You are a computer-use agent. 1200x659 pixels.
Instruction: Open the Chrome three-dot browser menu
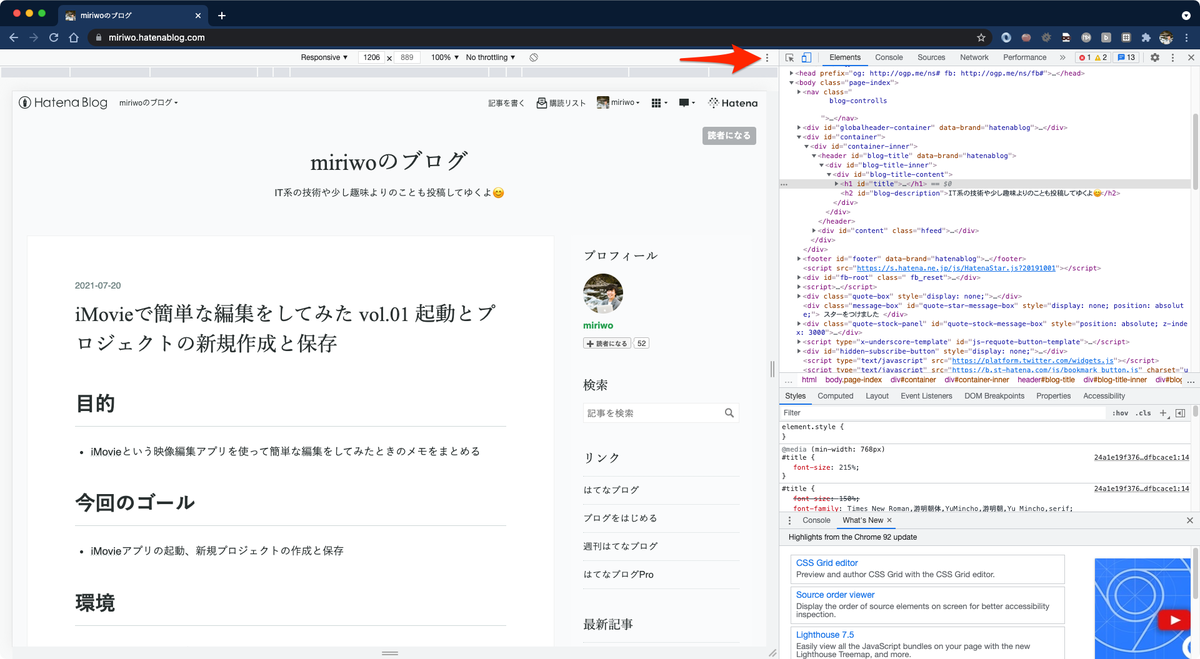(x=1187, y=37)
